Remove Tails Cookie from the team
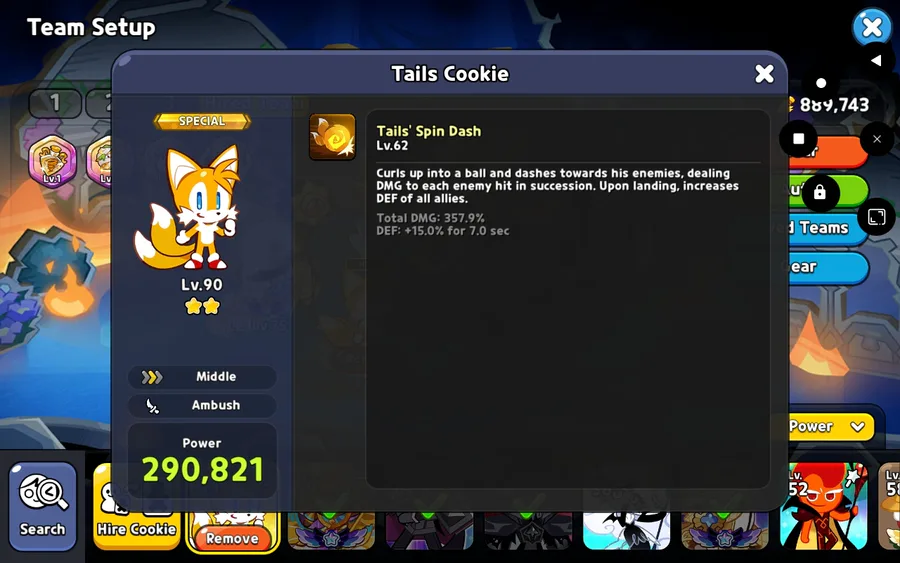Viewport: 900px width, 563px height. coord(232,538)
